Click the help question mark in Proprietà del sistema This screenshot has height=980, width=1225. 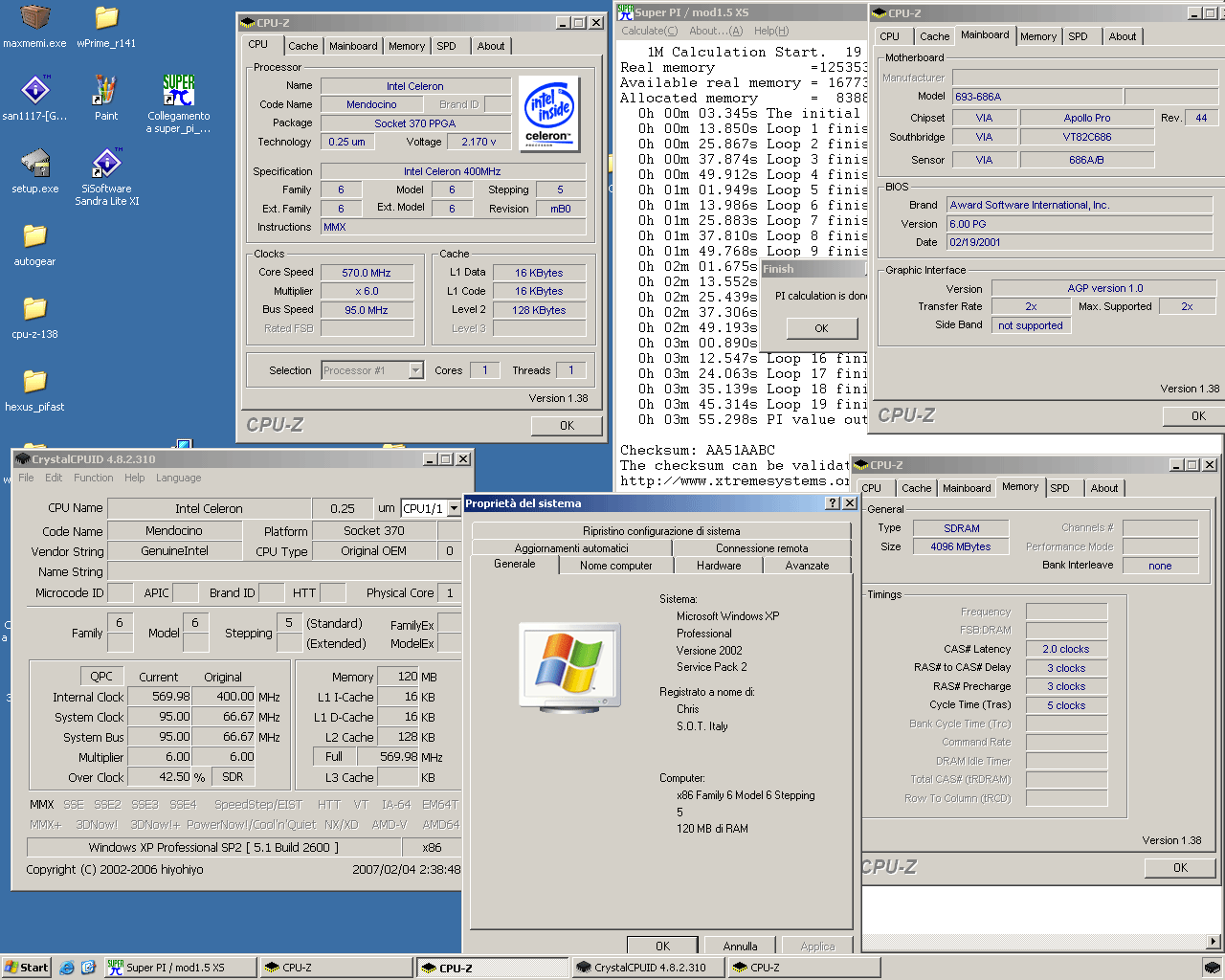point(833,503)
